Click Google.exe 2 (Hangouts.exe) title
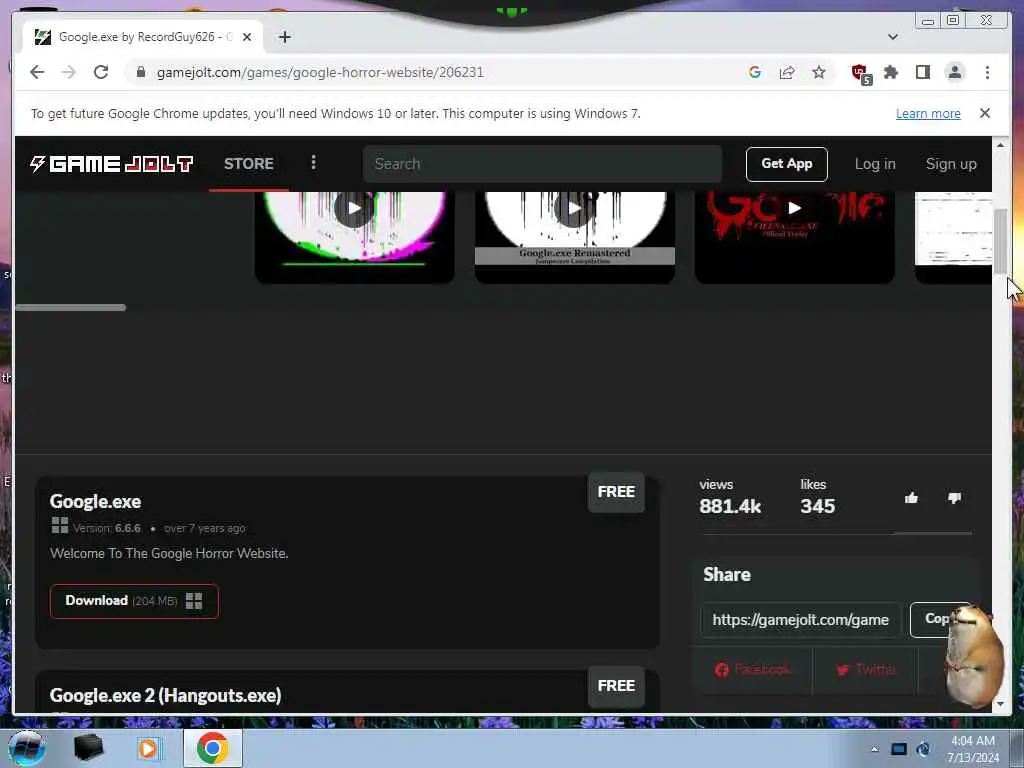1024x768 pixels. (x=165, y=696)
